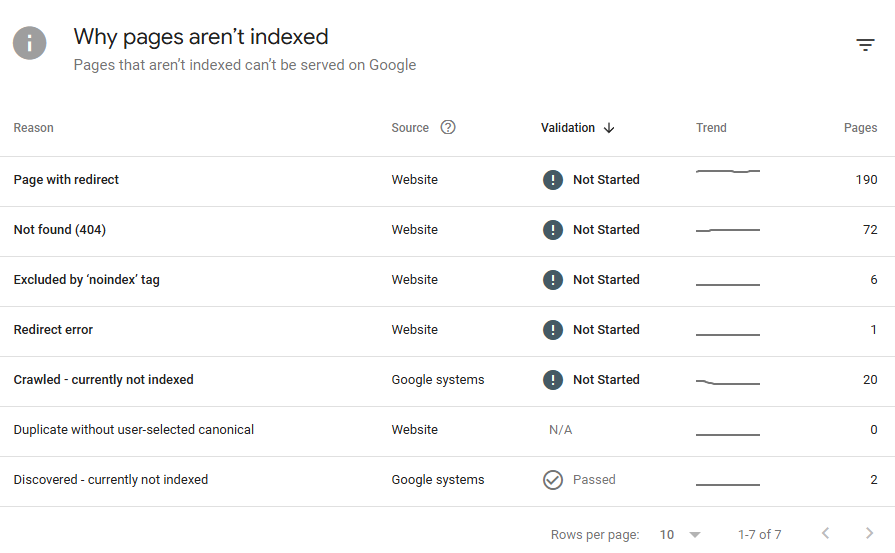Go to the previous page arrow
895x553 pixels.
(x=825, y=534)
